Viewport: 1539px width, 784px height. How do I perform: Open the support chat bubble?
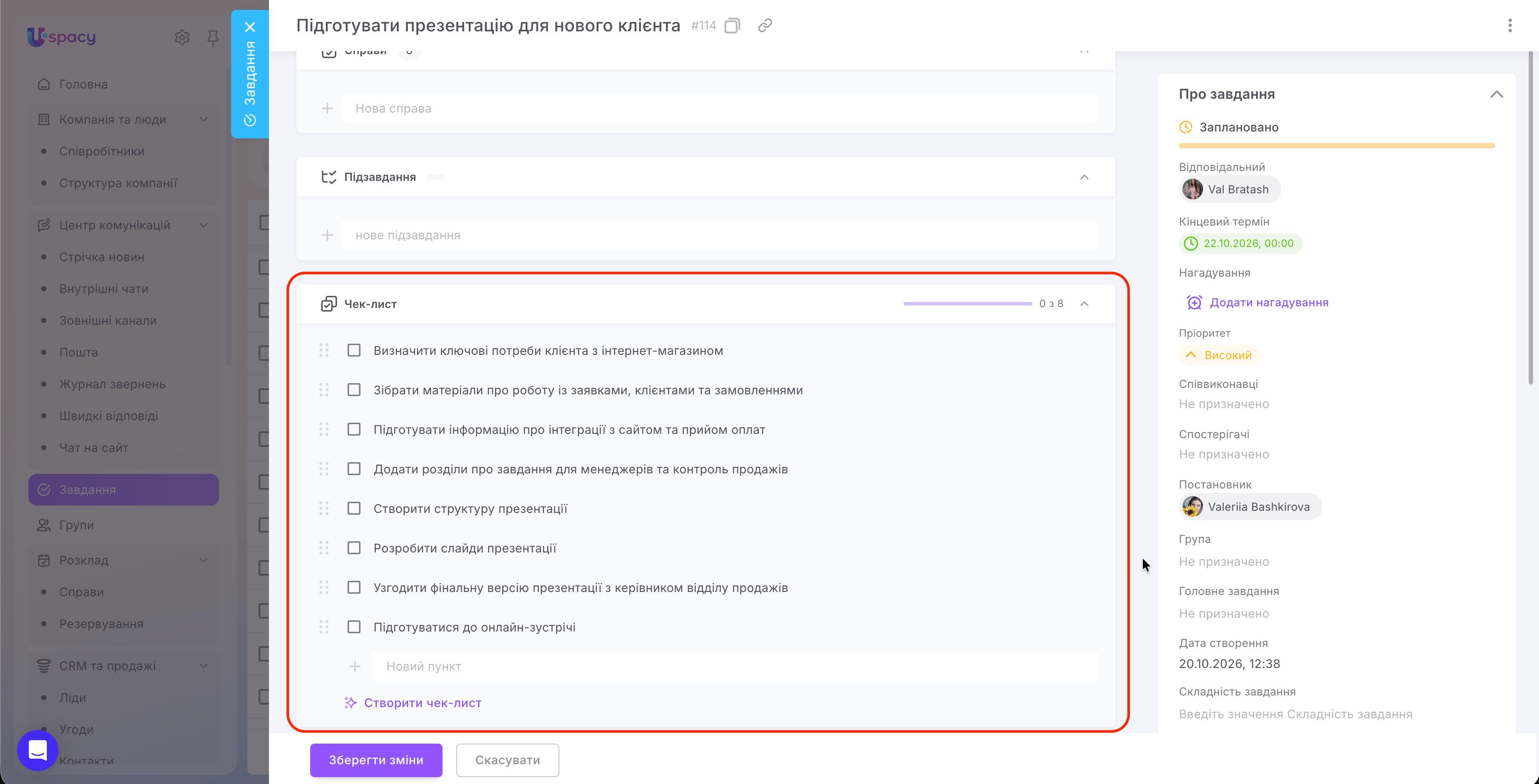(x=38, y=750)
